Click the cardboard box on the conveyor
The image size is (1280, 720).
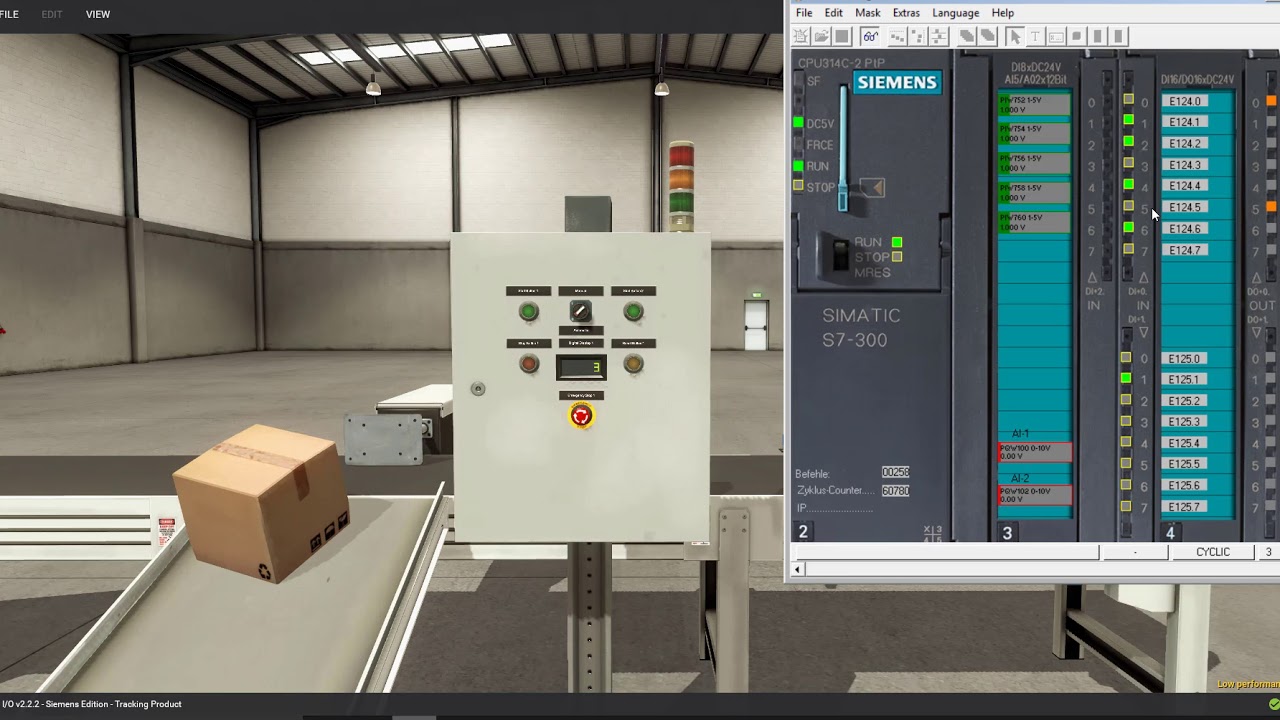pos(261,503)
